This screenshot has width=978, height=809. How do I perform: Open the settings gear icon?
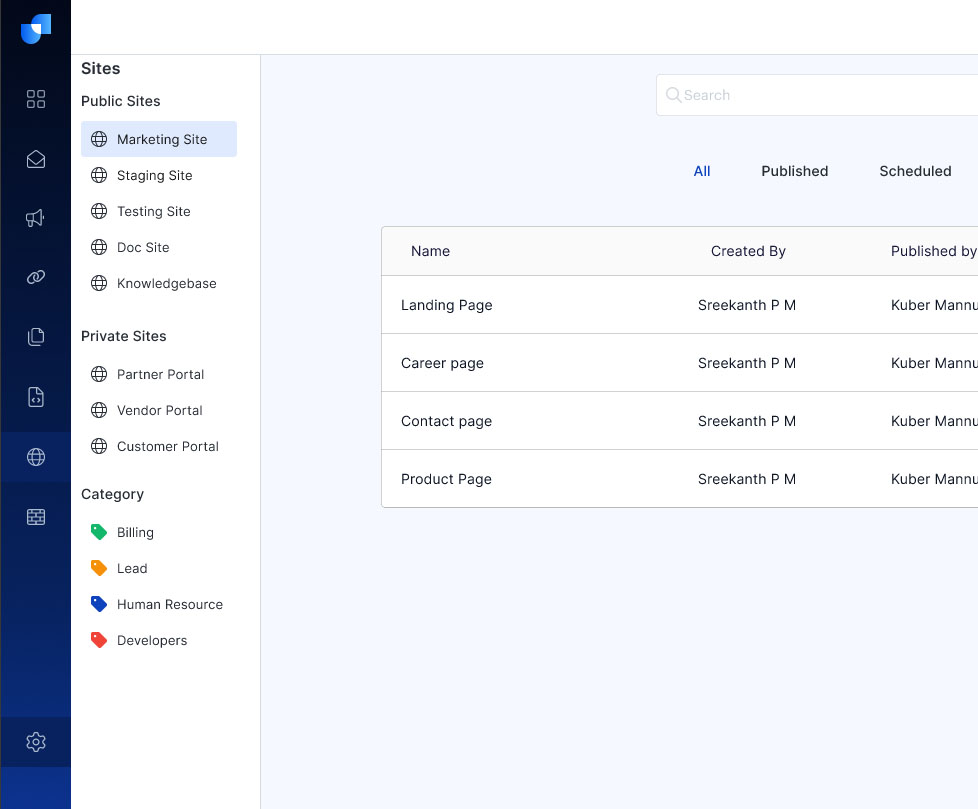[36, 742]
